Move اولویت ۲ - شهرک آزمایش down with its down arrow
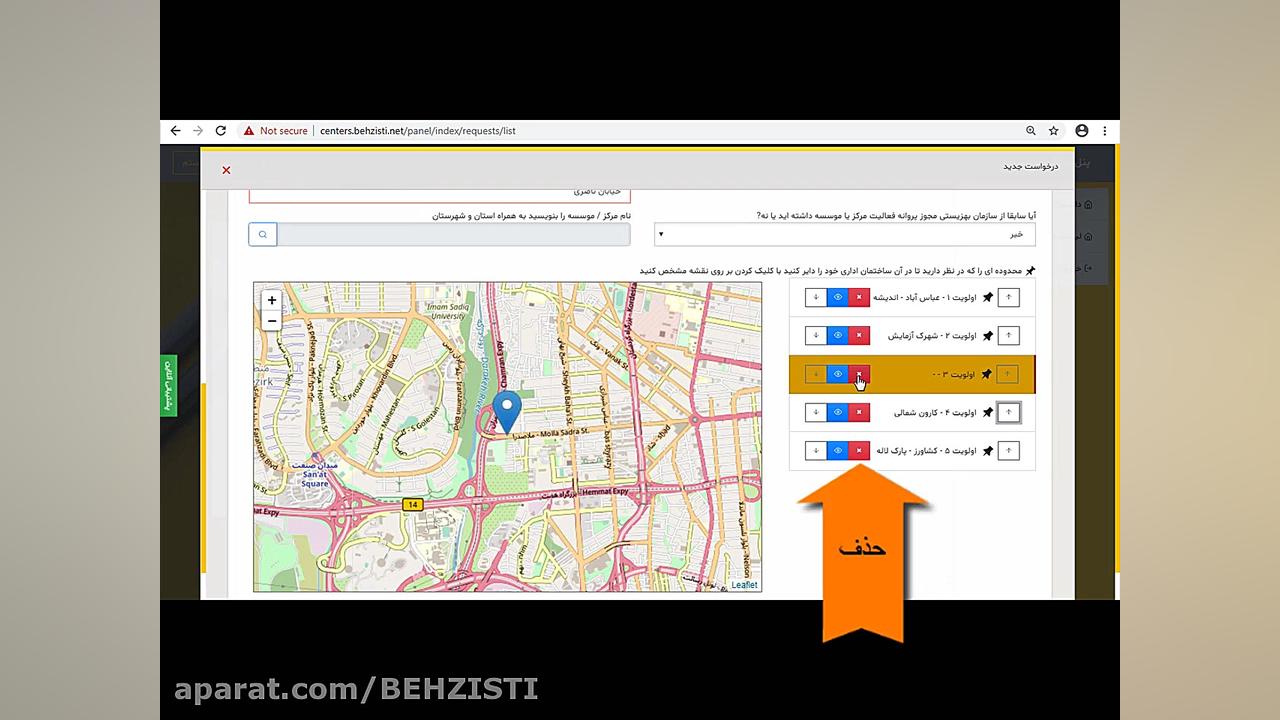The image size is (1280, 720). [x=816, y=335]
